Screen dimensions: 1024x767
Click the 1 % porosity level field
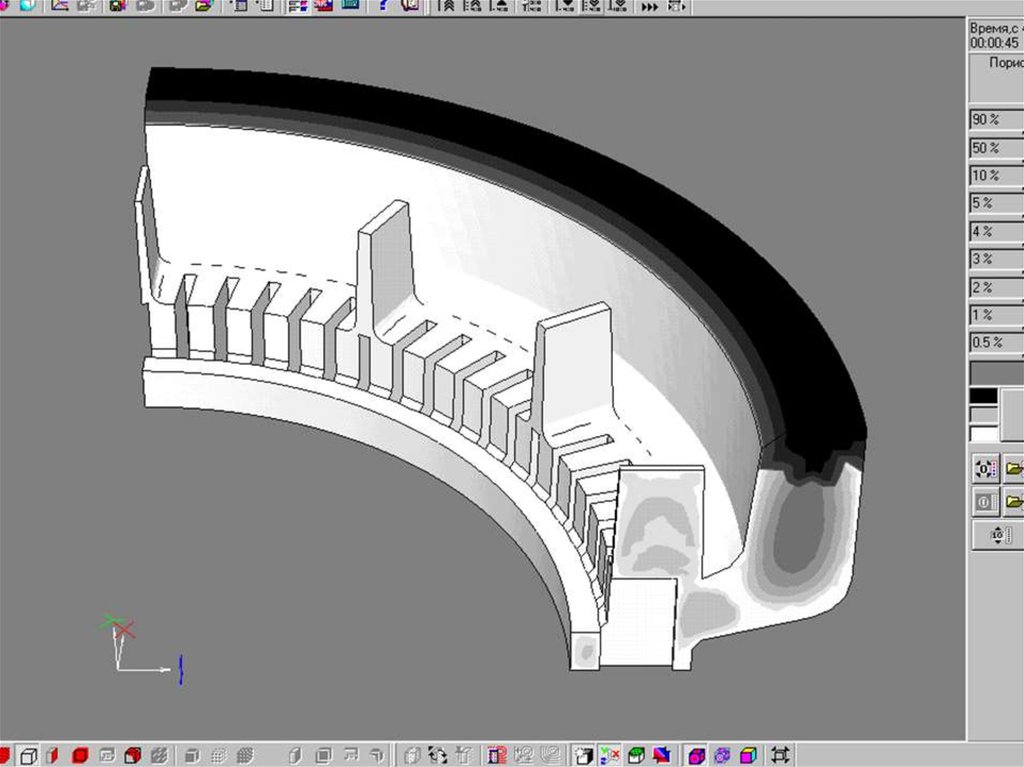click(995, 315)
